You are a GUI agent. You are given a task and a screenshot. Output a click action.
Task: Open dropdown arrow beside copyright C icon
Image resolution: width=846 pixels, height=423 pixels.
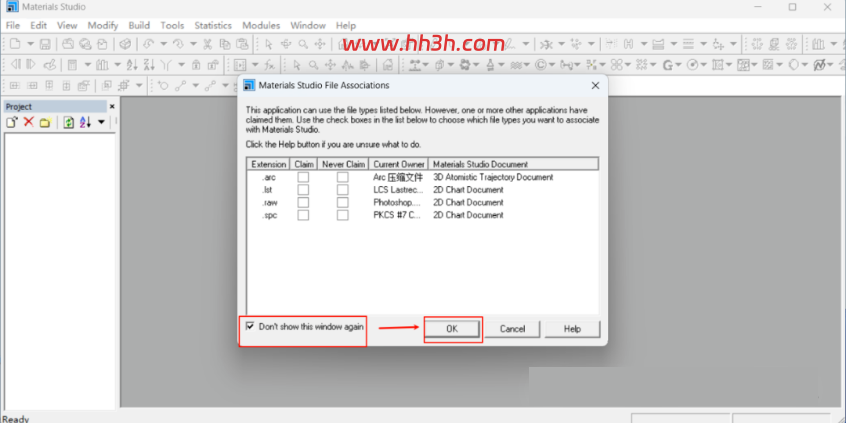tap(552, 65)
